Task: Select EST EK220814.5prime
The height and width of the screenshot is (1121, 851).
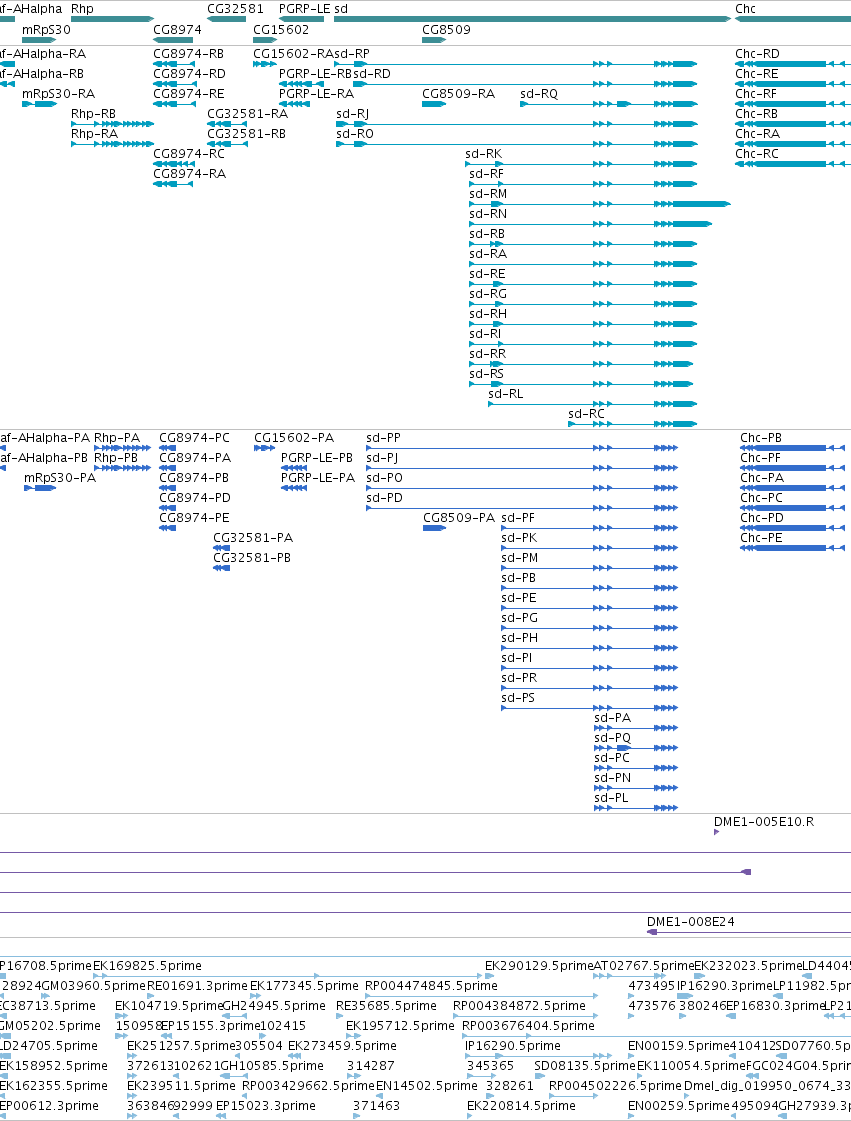Action: pos(521,1106)
